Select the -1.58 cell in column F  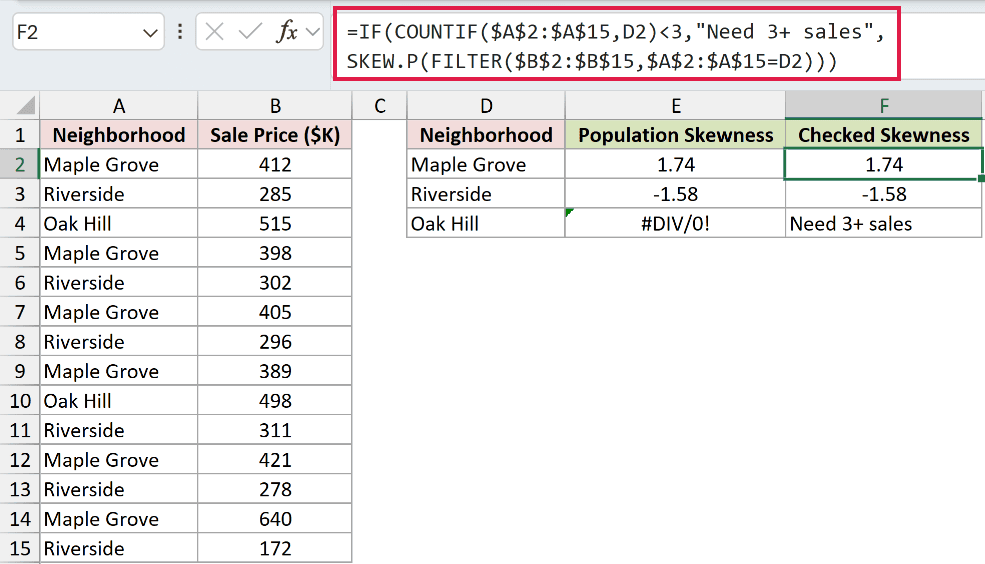883,194
